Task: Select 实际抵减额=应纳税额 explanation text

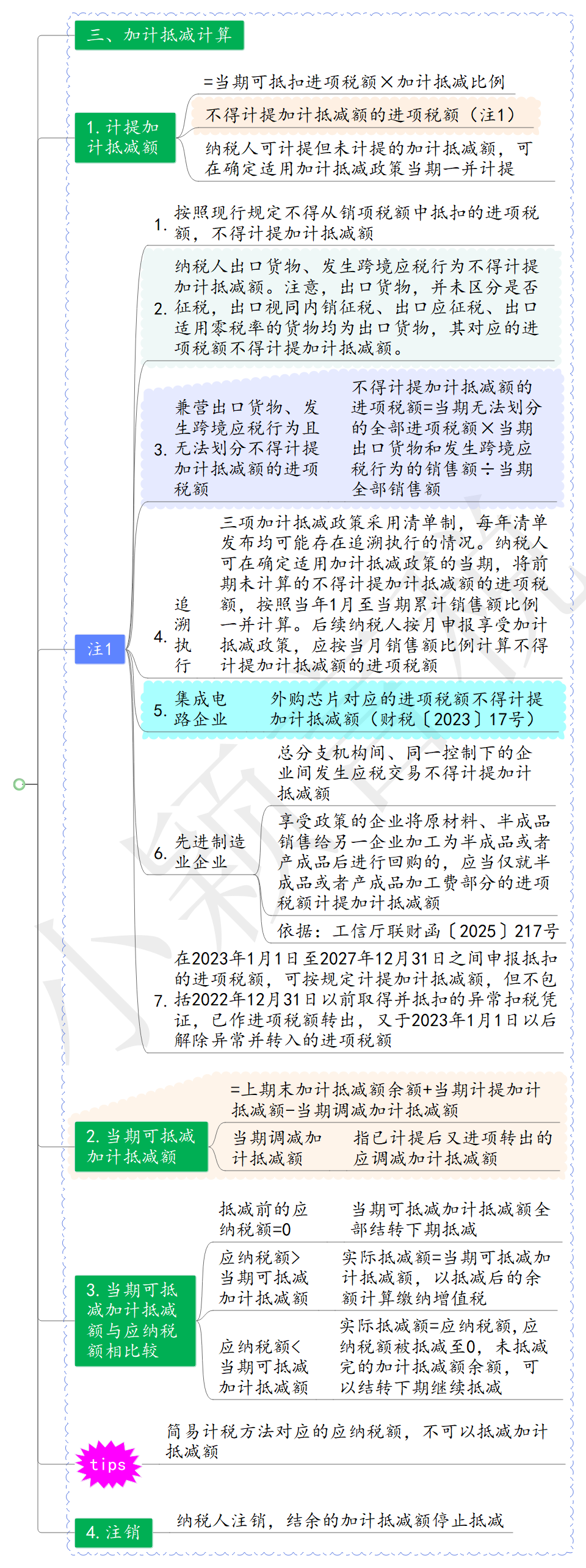Action: coord(444,1356)
